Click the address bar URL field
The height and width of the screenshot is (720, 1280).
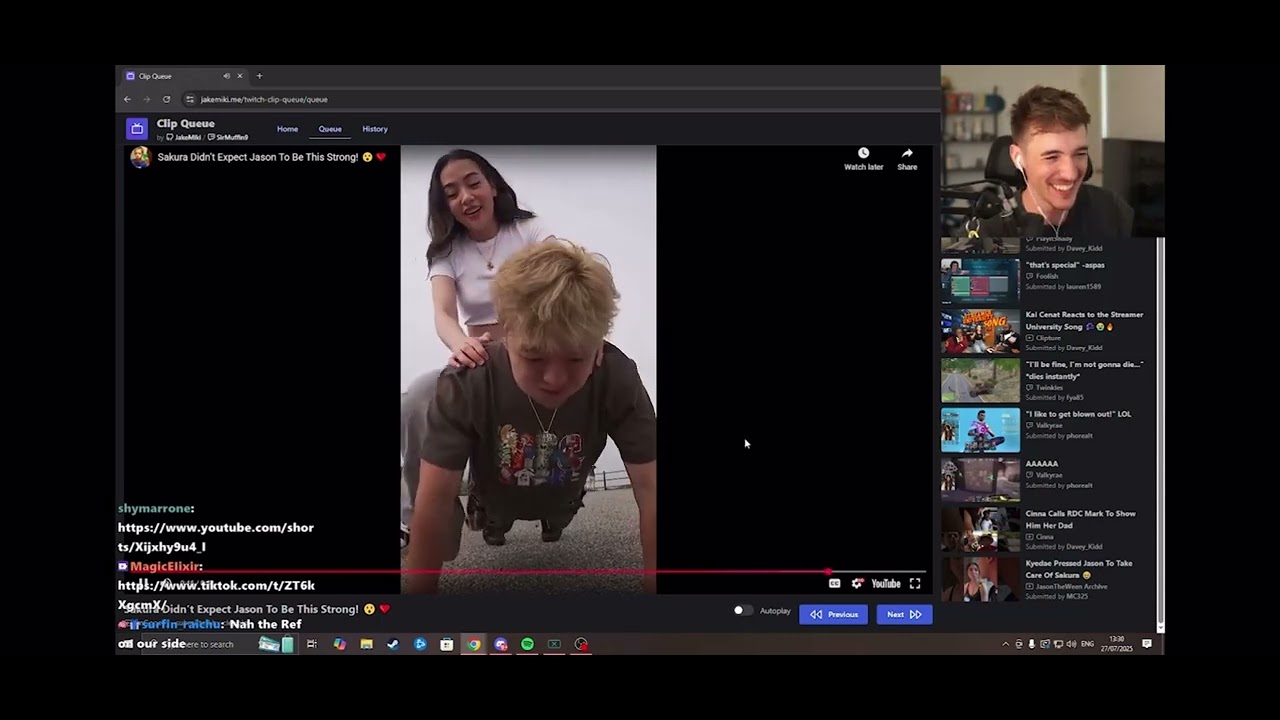(560, 99)
